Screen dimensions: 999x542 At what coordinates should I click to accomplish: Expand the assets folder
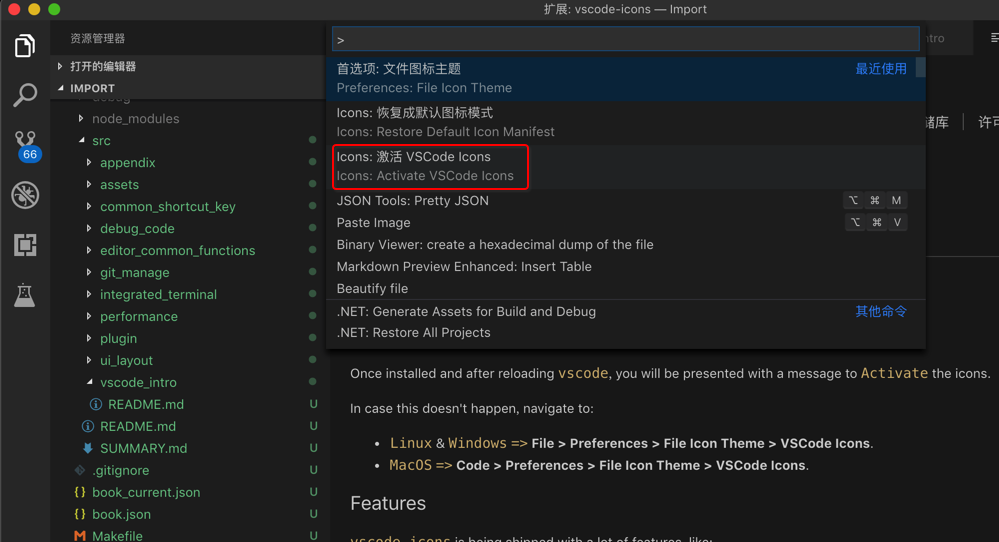click(x=89, y=184)
